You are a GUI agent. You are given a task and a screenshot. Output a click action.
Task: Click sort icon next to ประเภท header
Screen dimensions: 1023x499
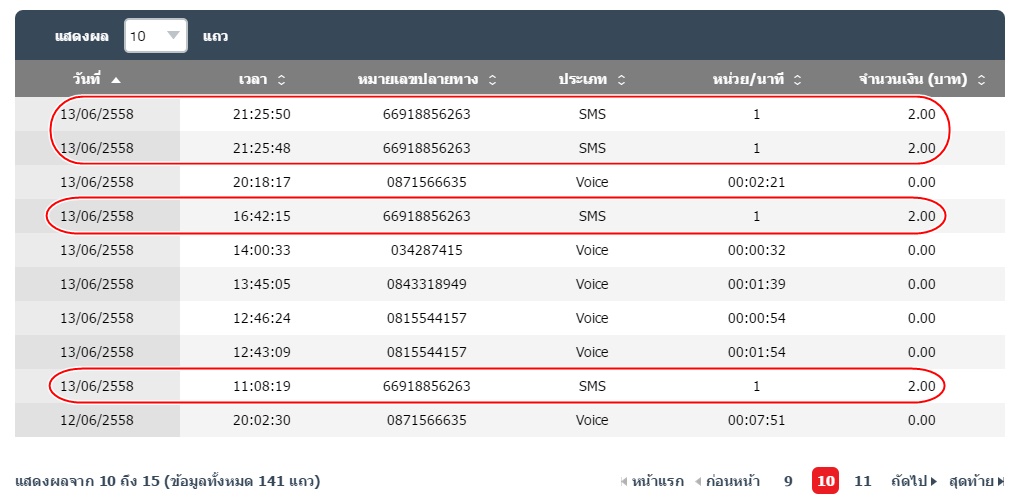[621, 79]
